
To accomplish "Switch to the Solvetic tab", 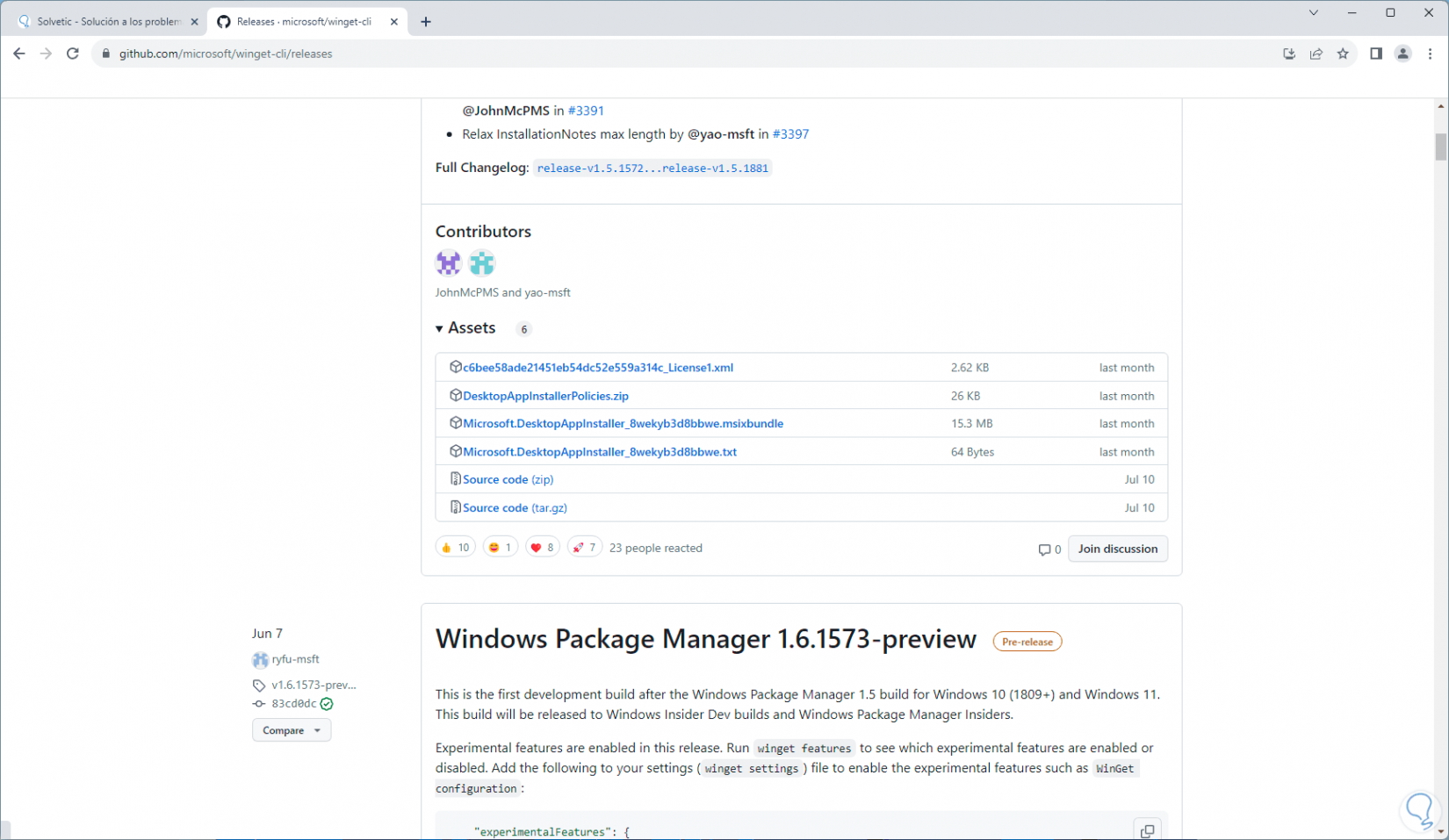I will click(x=105, y=22).
